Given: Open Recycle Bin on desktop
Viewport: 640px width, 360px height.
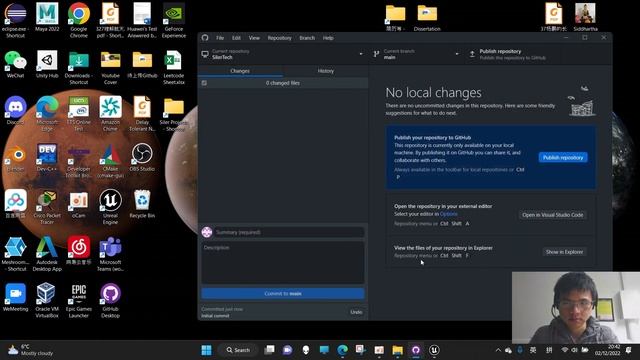Looking at the screenshot, I should [x=142, y=204].
